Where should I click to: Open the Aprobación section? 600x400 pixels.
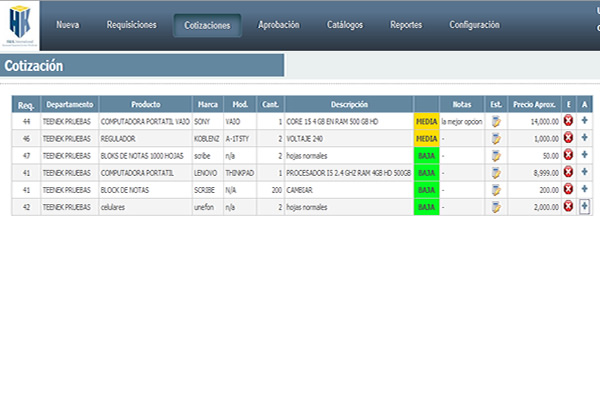pyautogui.click(x=278, y=25)
